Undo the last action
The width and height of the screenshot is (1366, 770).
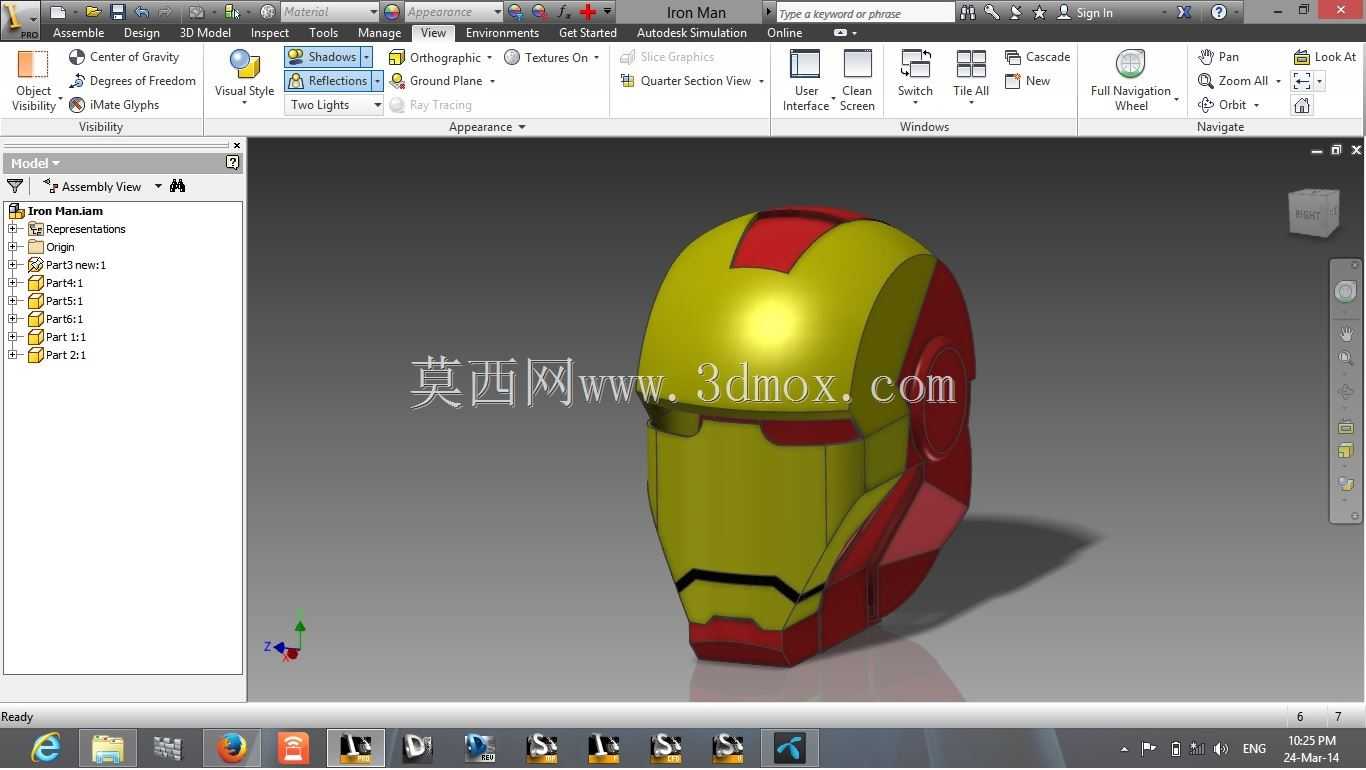pyautogui.click(x=141, y=12)
